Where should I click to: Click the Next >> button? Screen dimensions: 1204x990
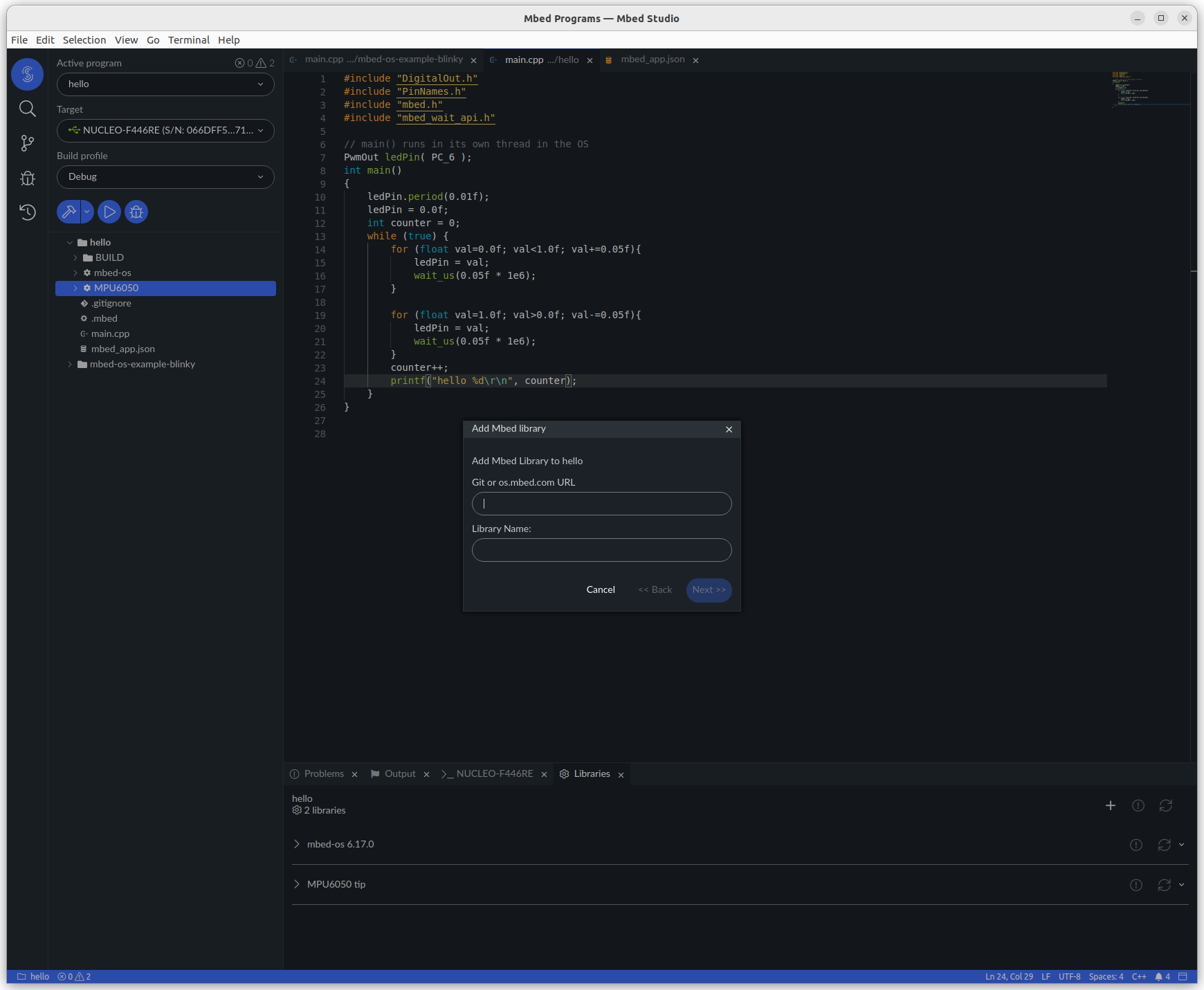709,590
